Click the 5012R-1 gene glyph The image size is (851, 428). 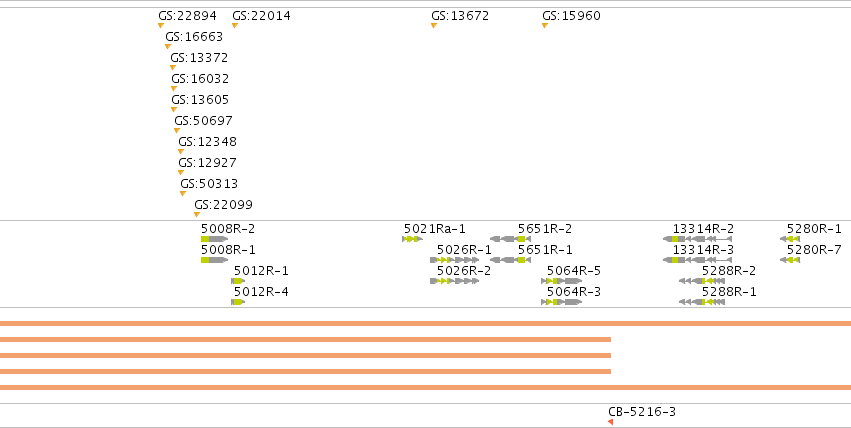[238, 281]
